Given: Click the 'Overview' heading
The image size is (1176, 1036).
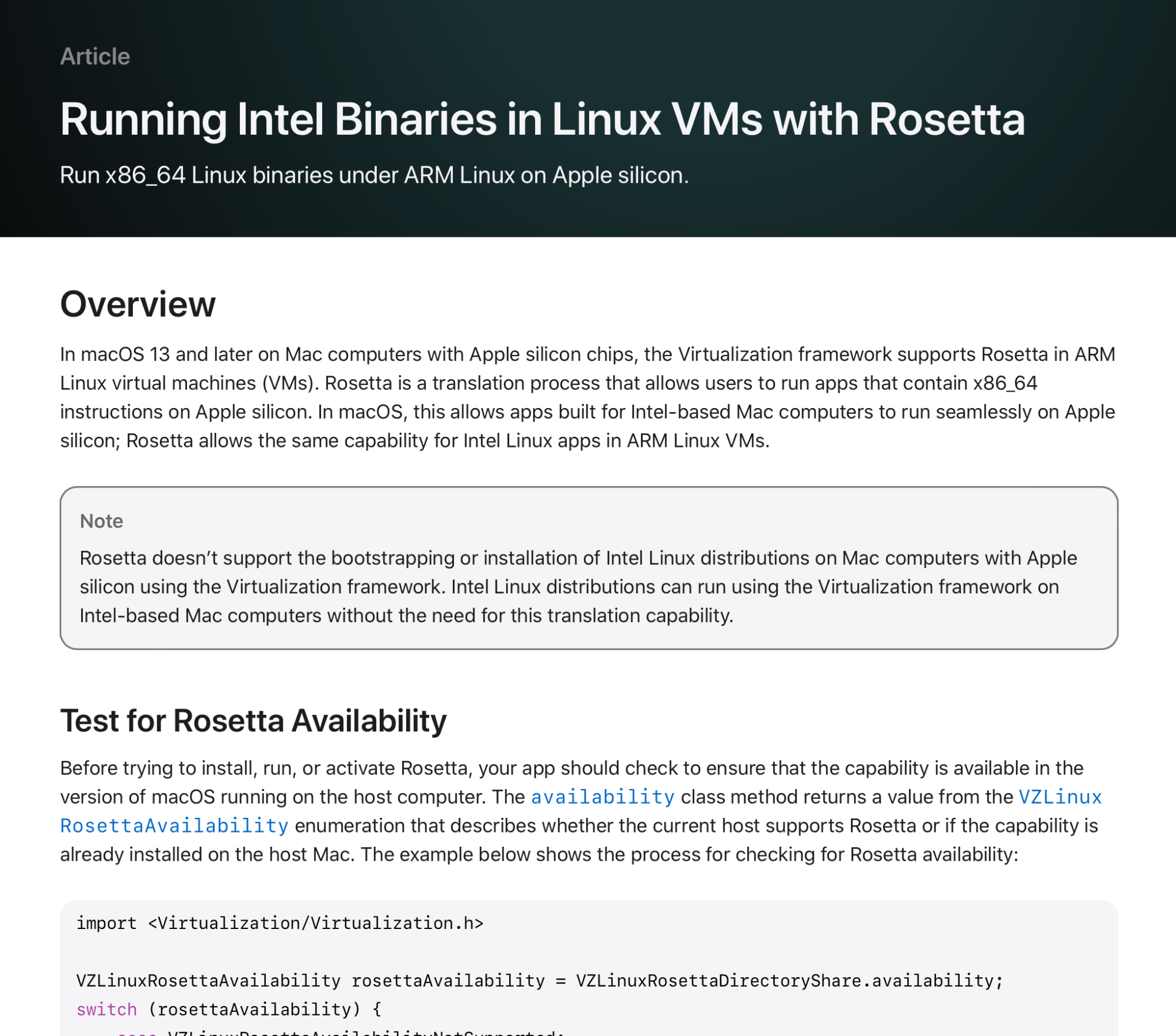Looking at the screenshot, I should click(x=138, y=304).
